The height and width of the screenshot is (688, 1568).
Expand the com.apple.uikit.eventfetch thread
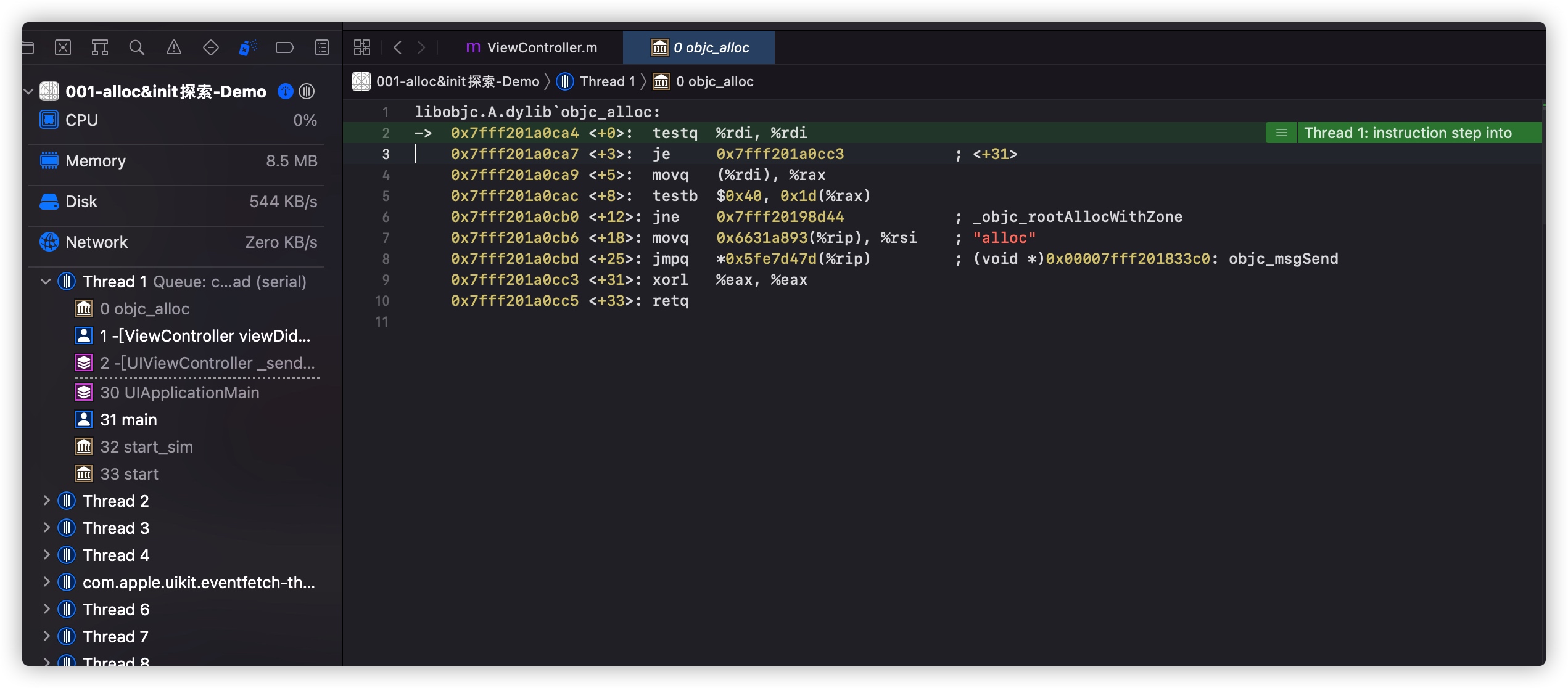pyautogui.click(x=46, y=582)
